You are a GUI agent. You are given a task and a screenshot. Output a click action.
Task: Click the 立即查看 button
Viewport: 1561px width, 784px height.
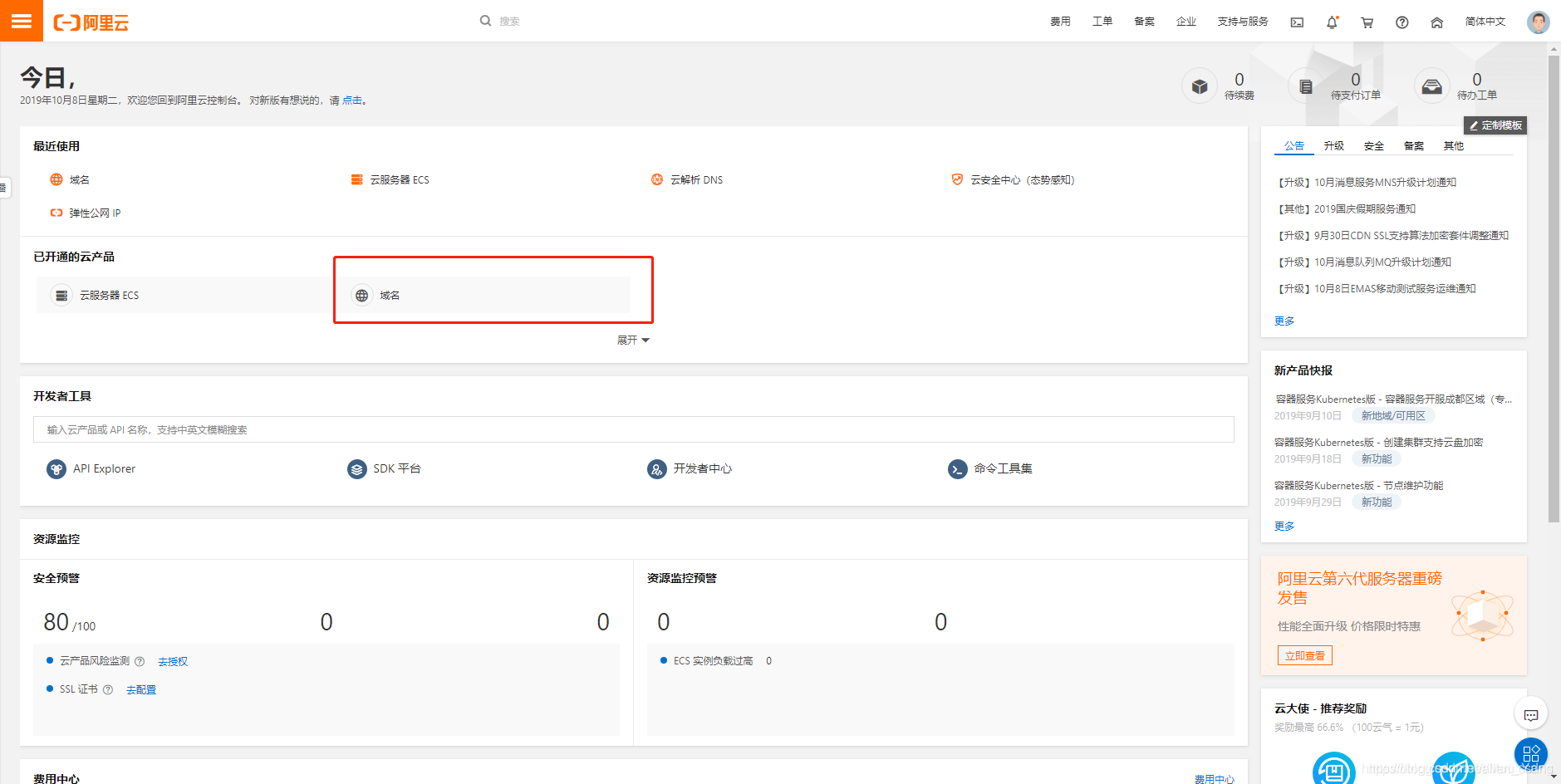(1305, 655)
